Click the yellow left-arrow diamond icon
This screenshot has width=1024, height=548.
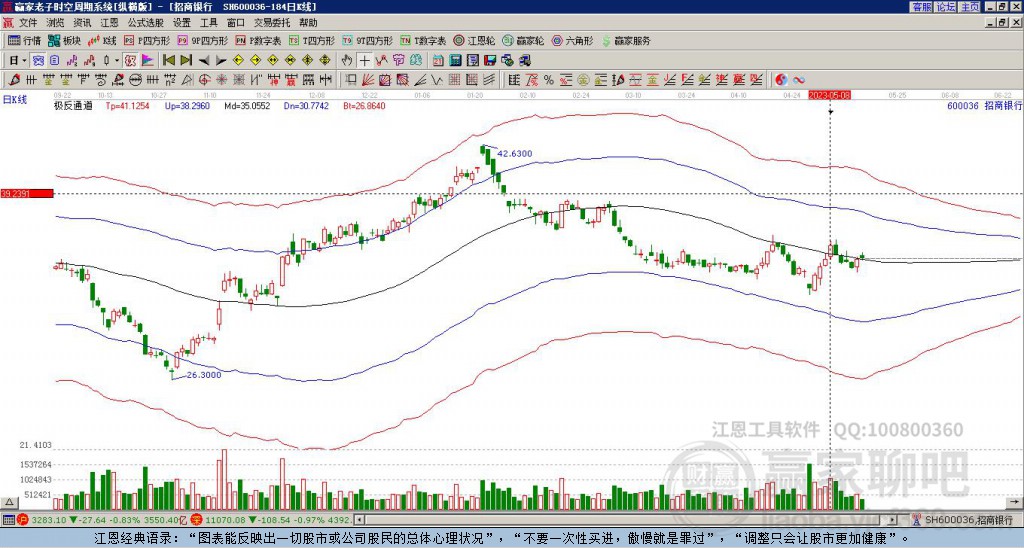tap(238, 61)
